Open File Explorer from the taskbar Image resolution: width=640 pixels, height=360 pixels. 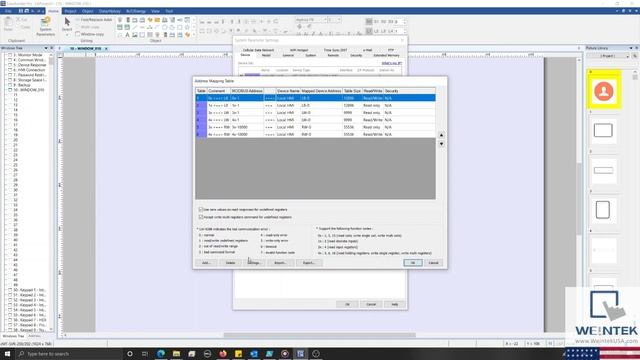pos(176,353)
